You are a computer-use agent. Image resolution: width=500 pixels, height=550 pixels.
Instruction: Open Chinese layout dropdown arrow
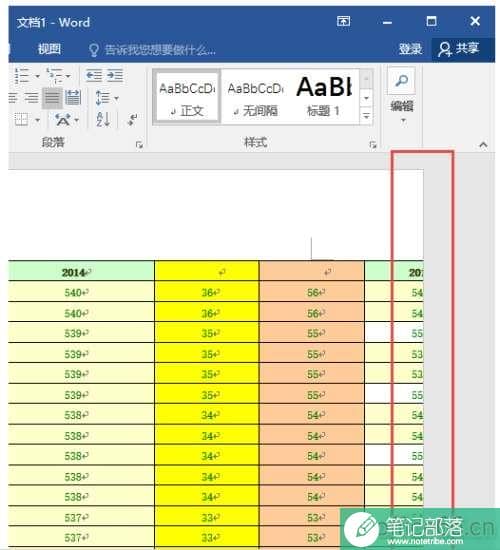point(76,120)
